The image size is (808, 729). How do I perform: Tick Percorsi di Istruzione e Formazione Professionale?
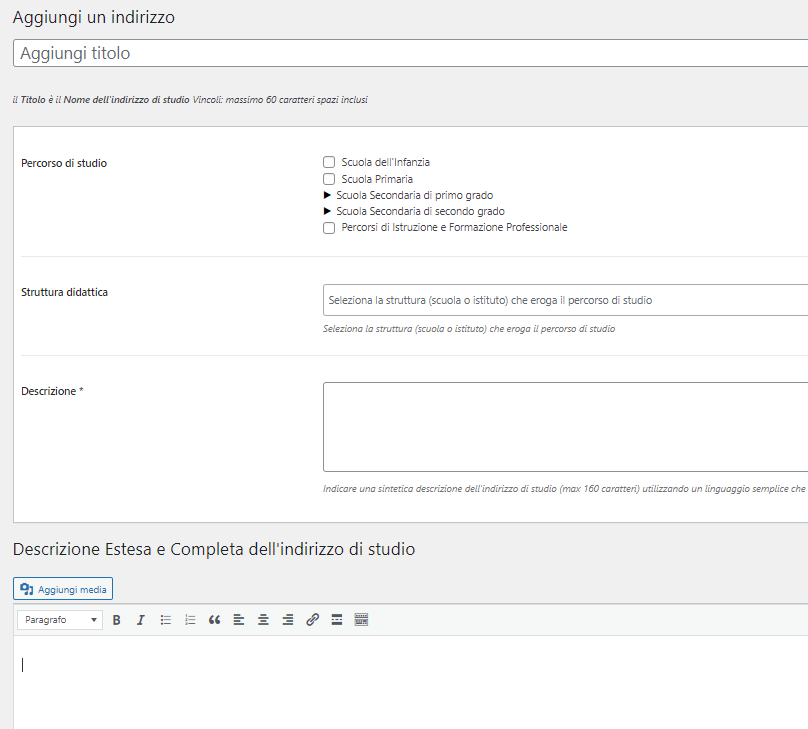coord(329,228)
